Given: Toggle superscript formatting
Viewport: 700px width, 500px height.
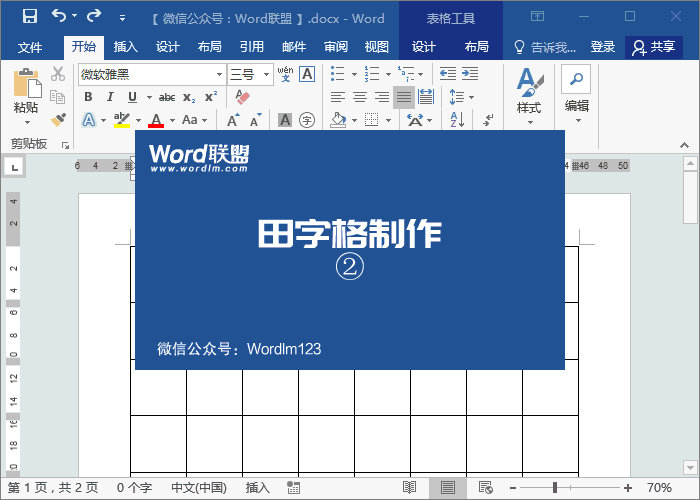Looking at the screenshot, I should [x=211, y=97].
